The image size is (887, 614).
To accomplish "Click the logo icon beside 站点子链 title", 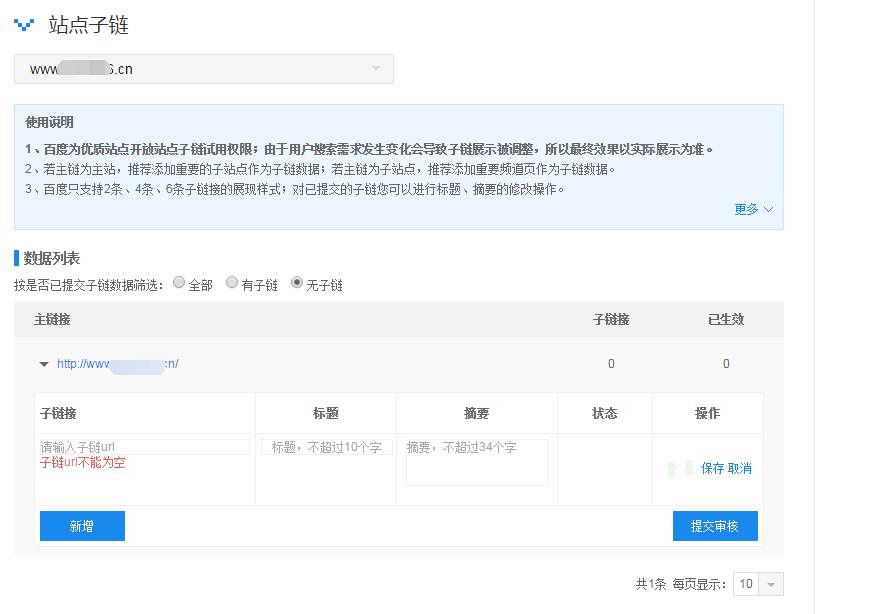I will [x=24, y=25].
